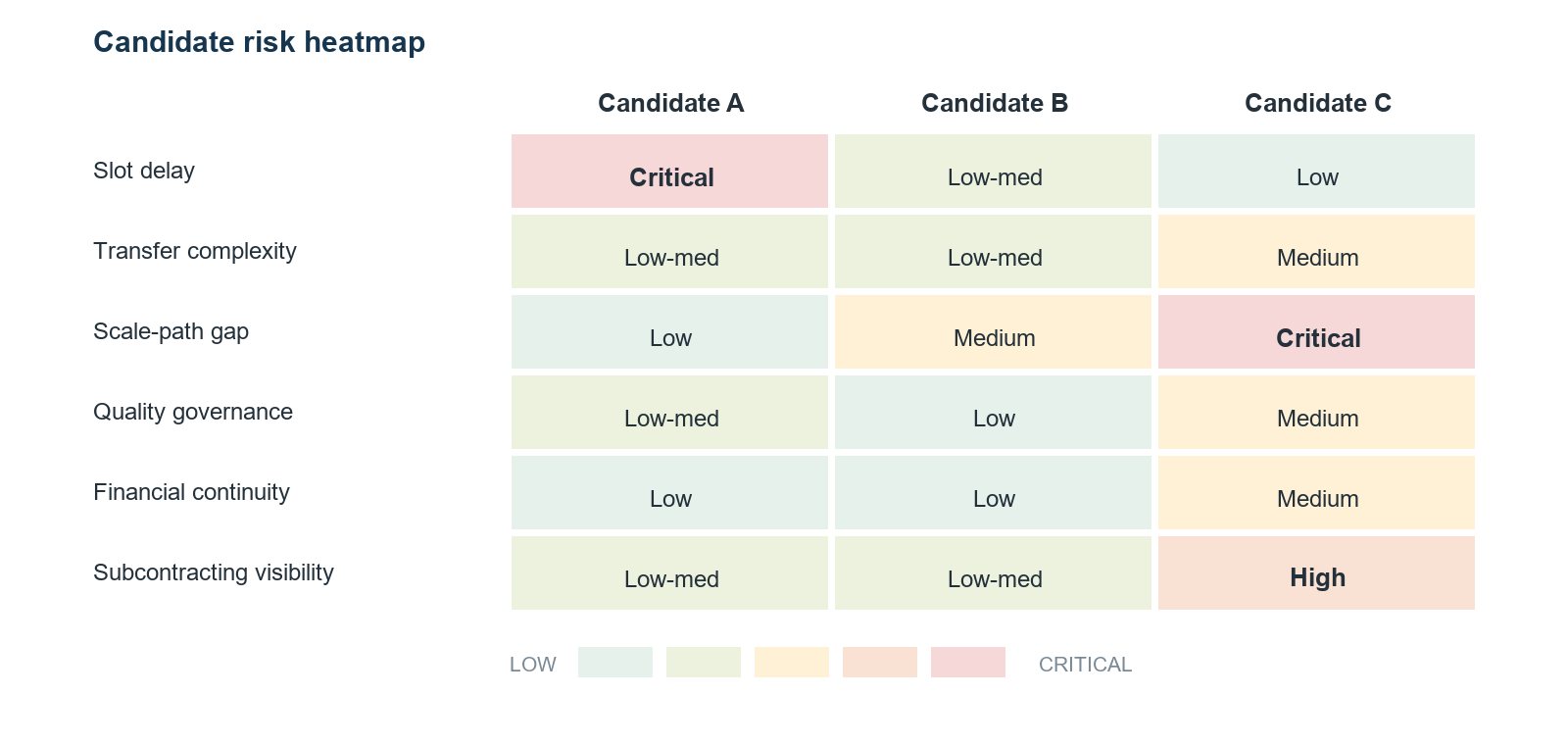Select the Candidate A column header
The width and height of the screenshot is (1568, 745).
671,103
